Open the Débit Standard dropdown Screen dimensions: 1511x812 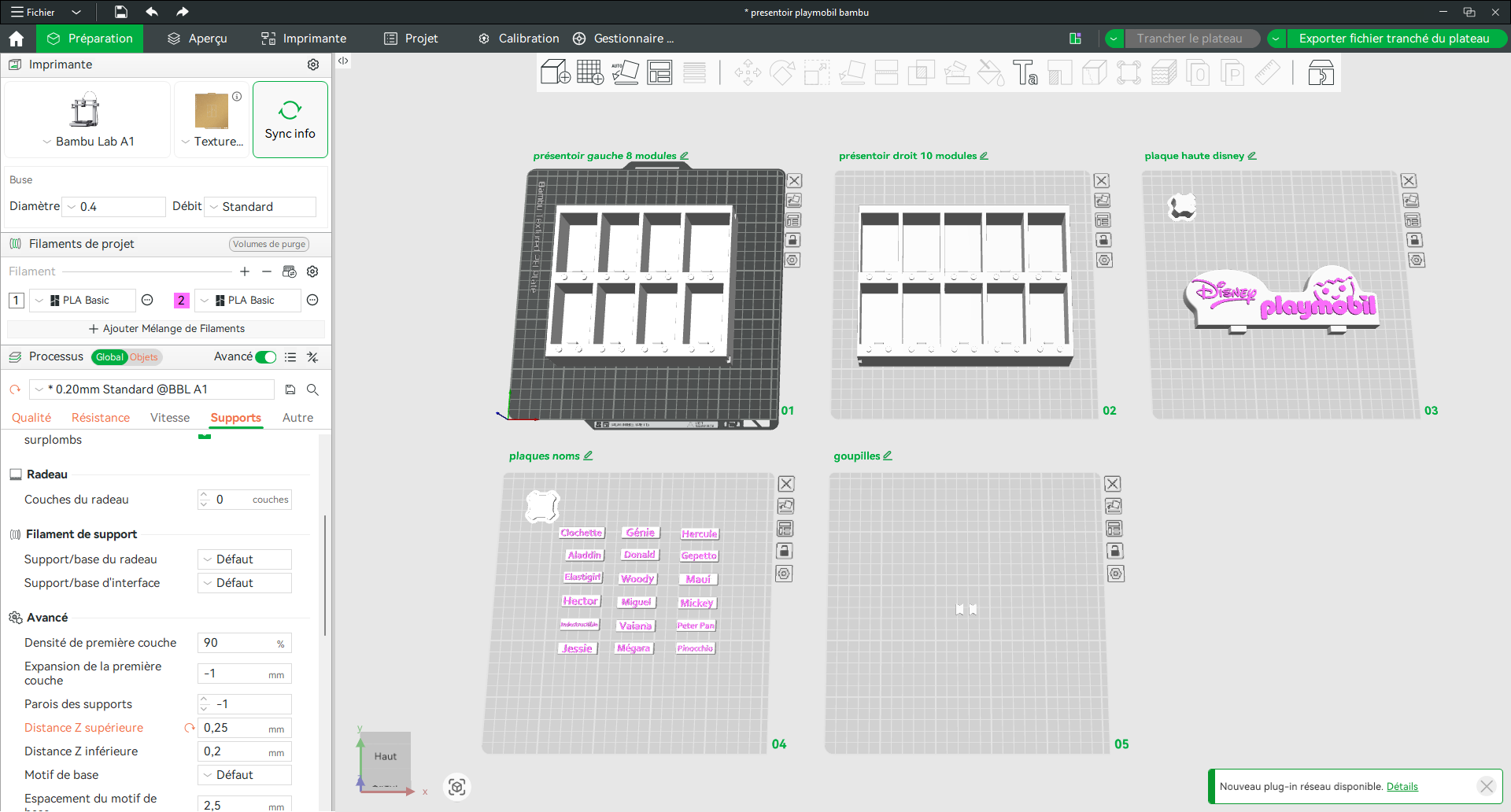260,207
